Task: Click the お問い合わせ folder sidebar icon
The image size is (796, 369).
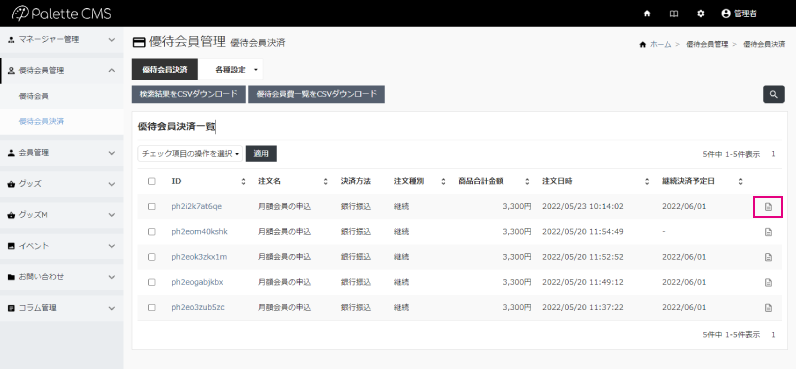Action: [11, 277]
